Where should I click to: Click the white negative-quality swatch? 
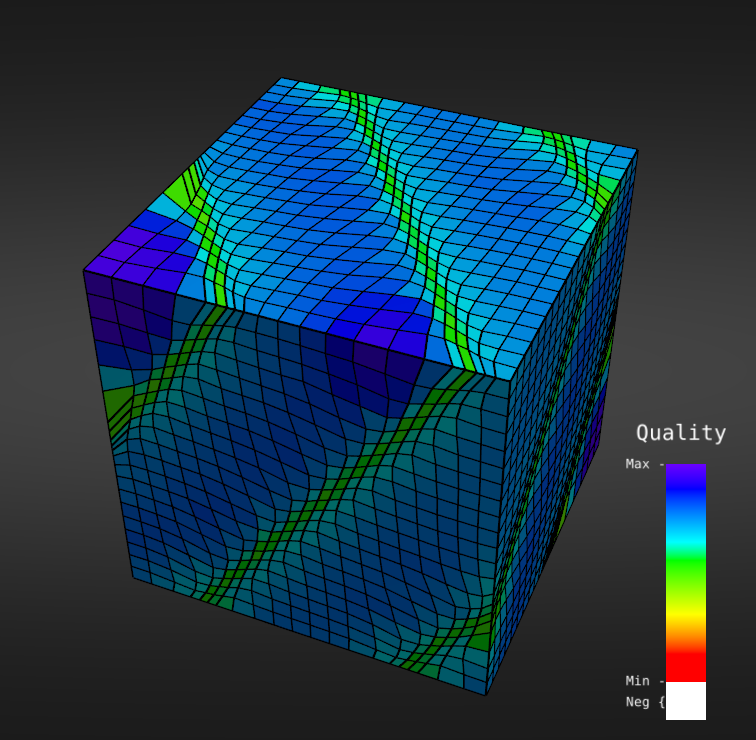(686, 701)
